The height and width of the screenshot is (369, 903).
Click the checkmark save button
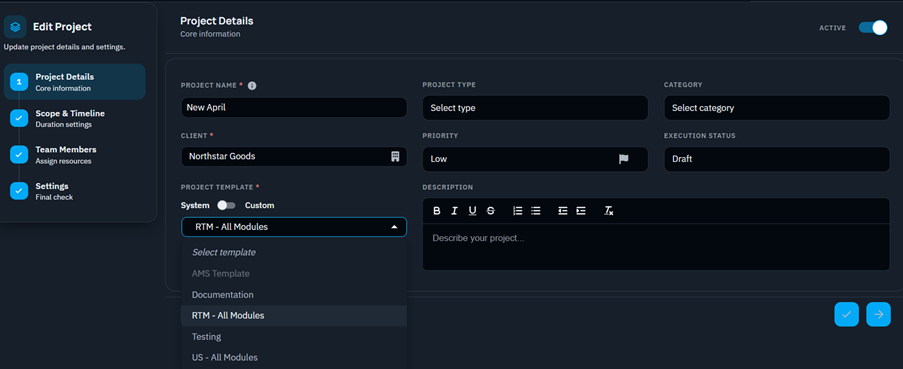847,314
